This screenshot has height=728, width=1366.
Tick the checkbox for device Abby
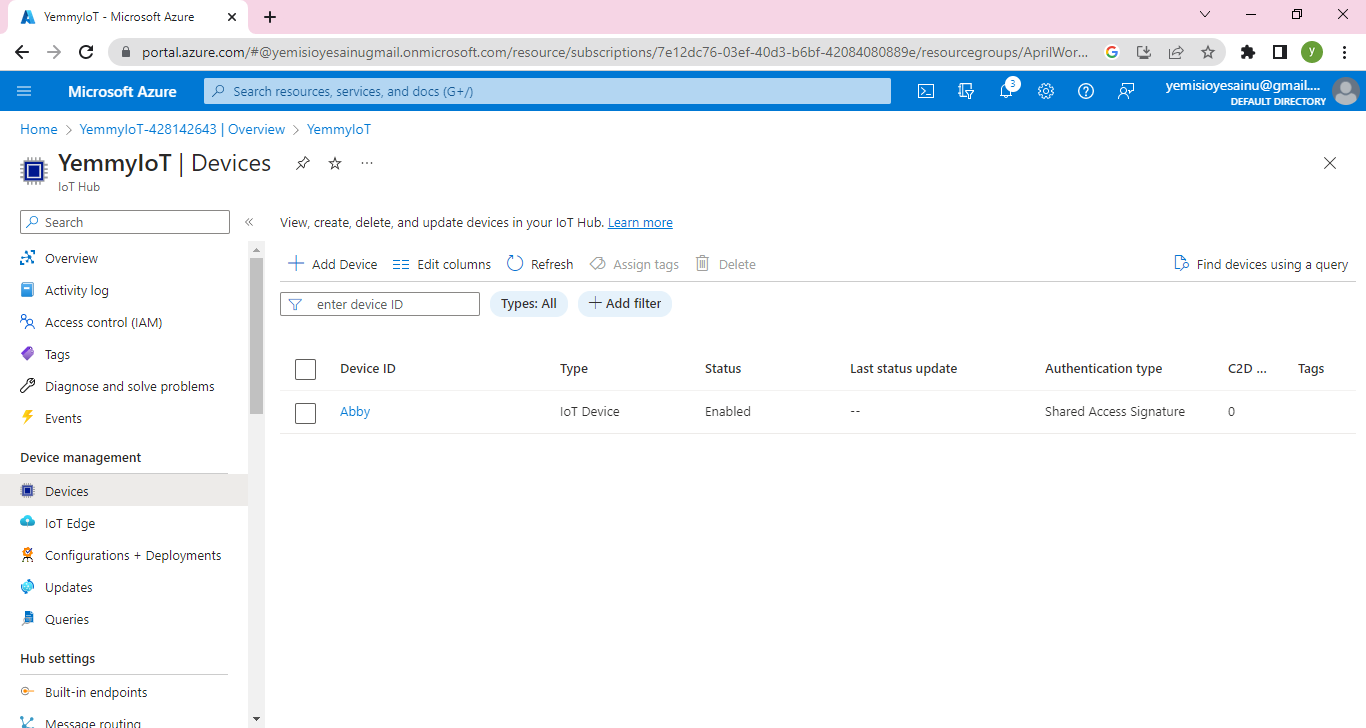pos(306,412)
